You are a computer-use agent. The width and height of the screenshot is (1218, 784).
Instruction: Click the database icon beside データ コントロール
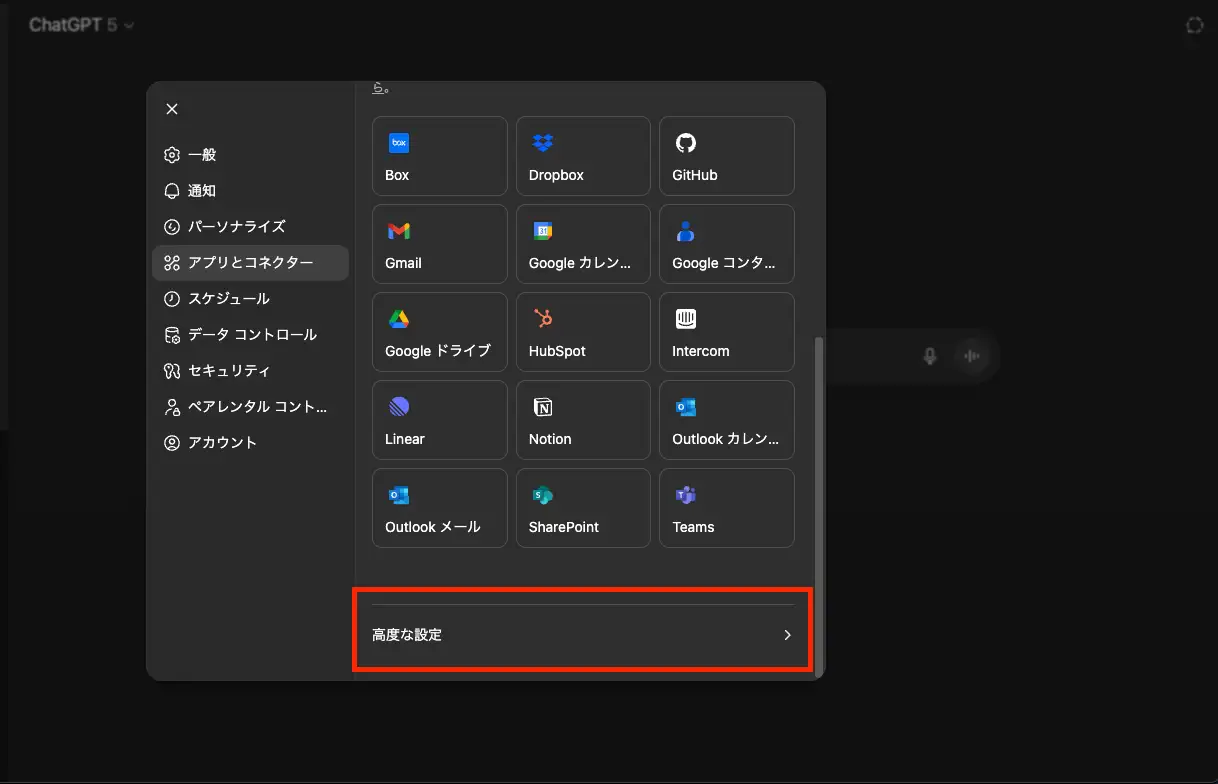coord(172,335)
